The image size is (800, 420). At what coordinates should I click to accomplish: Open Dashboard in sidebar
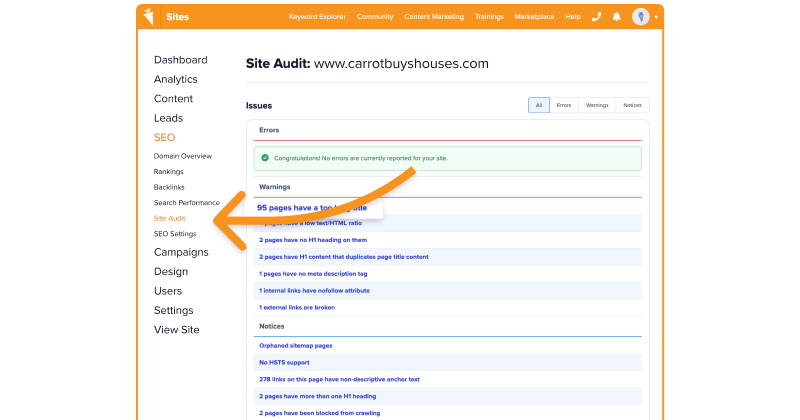(181, 60)
